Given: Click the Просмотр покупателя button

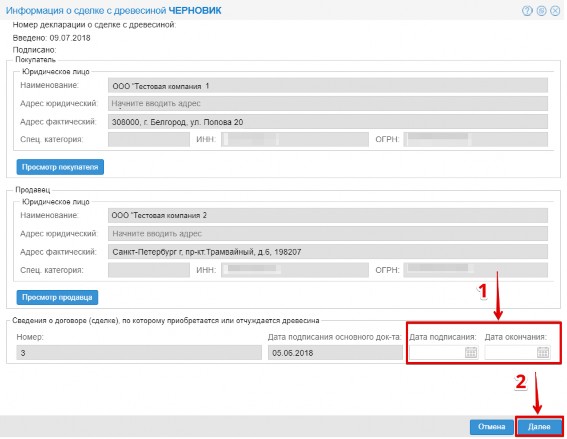Looking at the screenshot, I should coord(60,167).
